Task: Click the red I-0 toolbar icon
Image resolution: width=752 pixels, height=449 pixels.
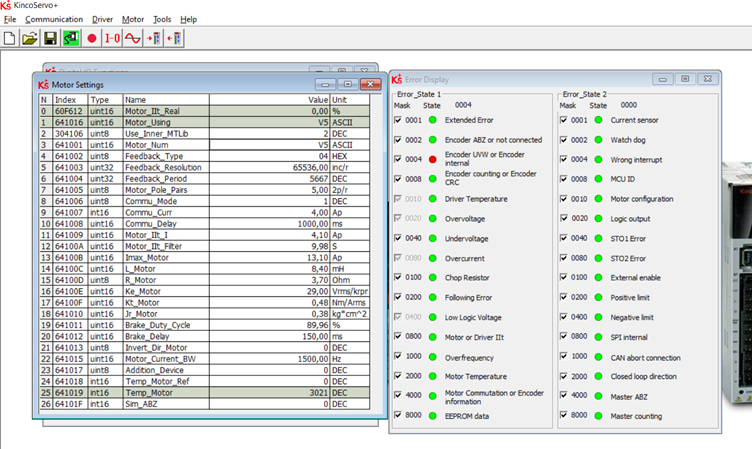Action: point(112,39)
